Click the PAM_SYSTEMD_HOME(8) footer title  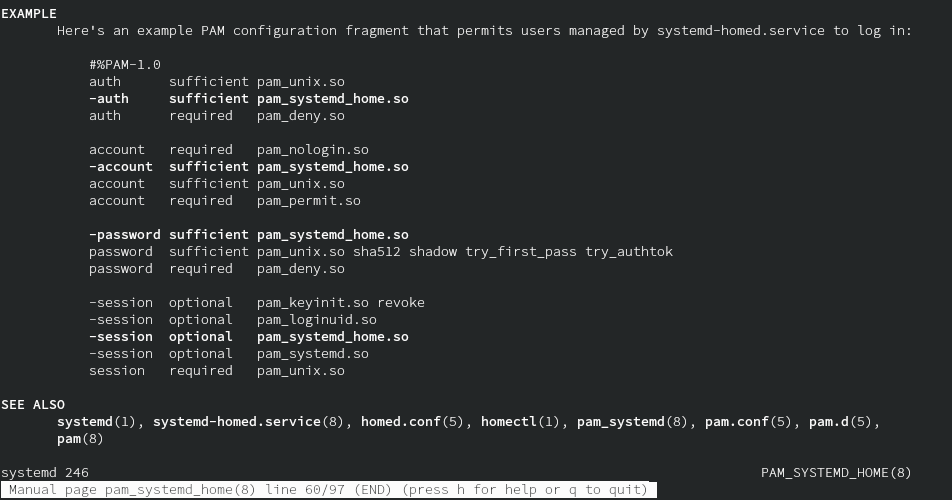tap(836, 473)
